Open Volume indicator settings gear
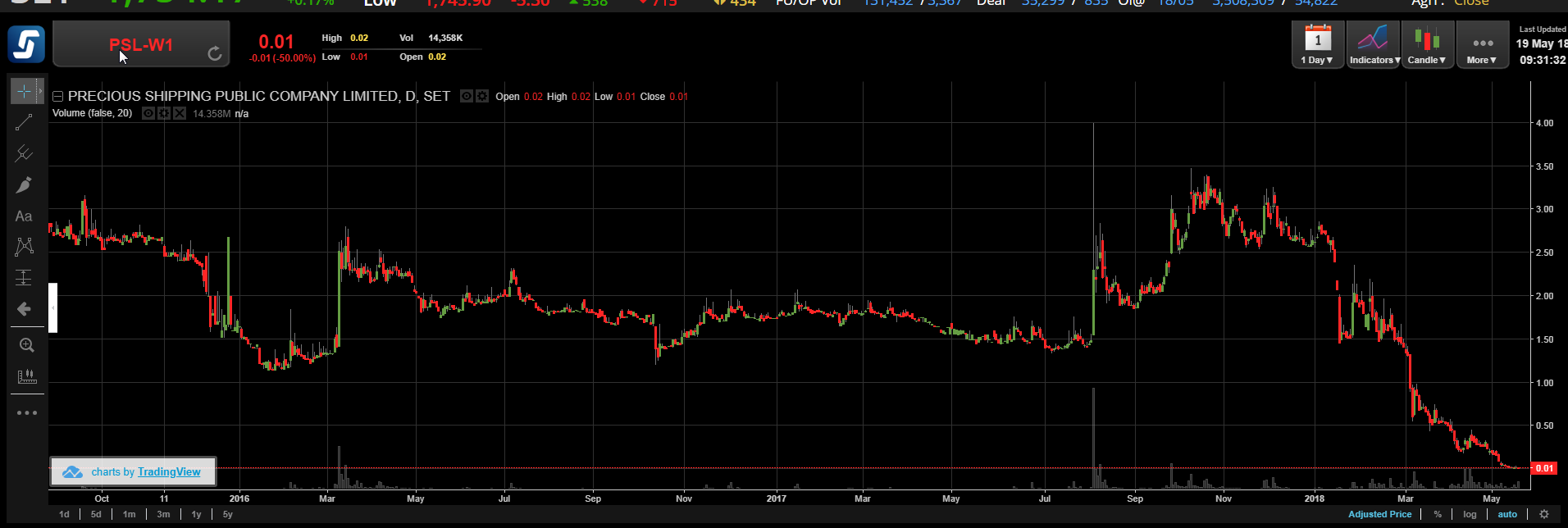This screenshot has height=528, width=1568. tap(164, 113)
